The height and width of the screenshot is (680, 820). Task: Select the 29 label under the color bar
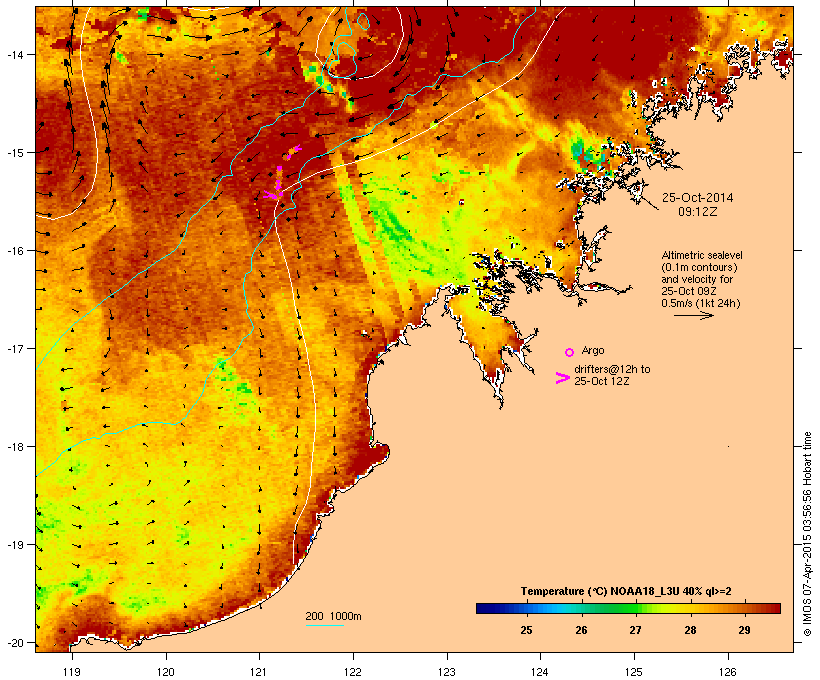click(744, 630)
